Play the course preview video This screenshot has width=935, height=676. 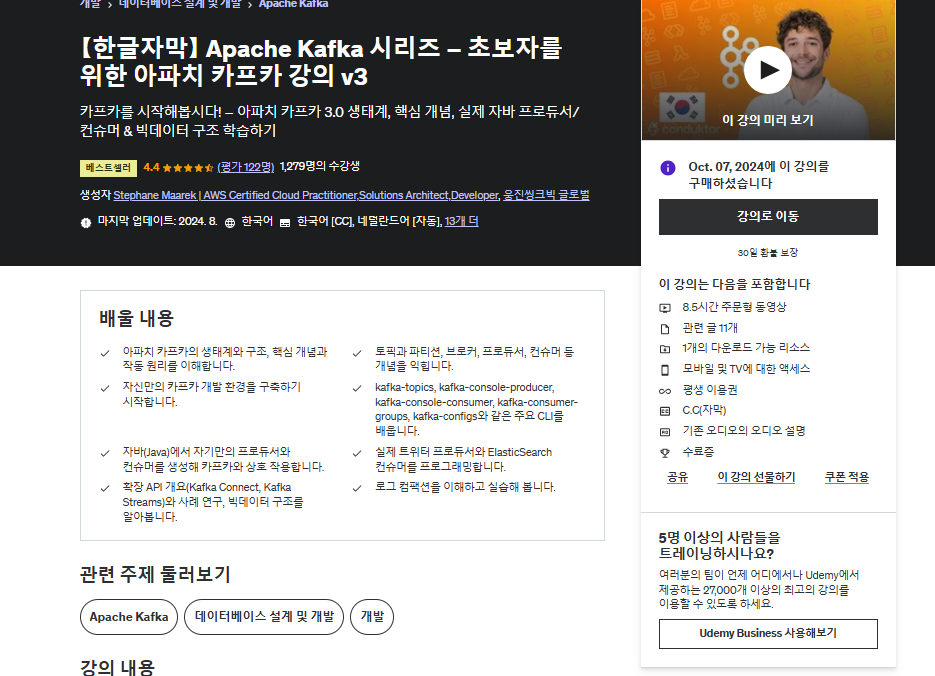pyautogui.click(x=767, y=70)
